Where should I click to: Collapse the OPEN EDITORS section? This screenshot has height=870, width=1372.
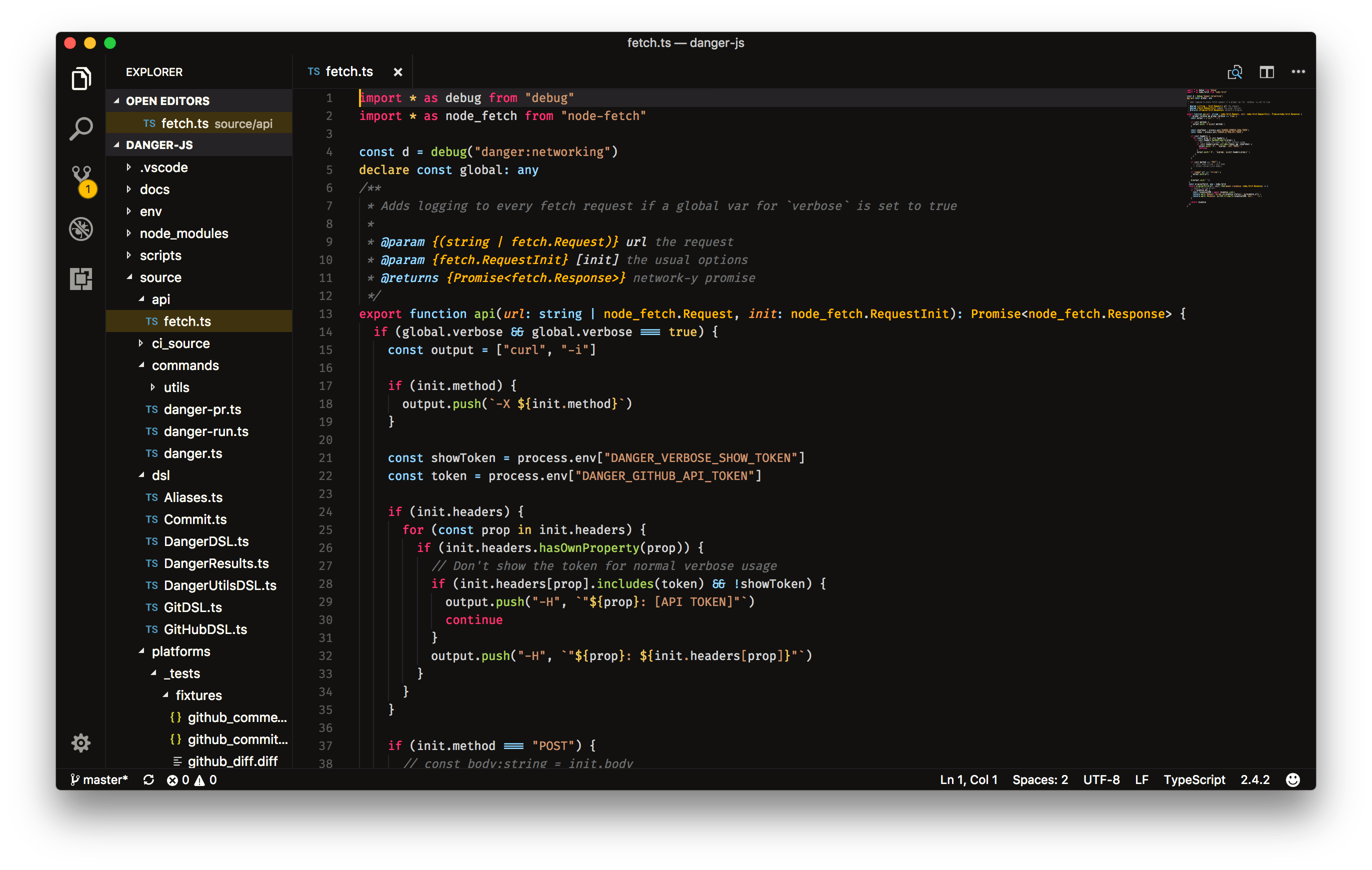point(167,100)
